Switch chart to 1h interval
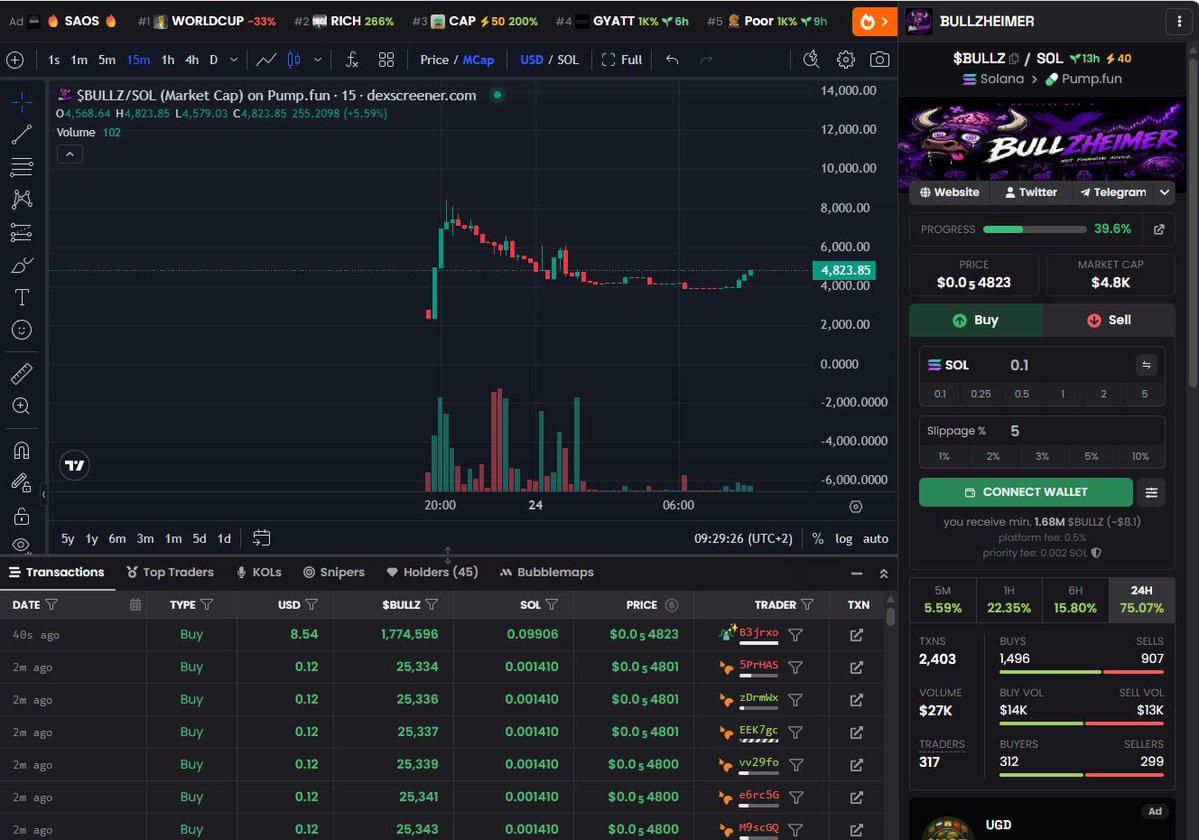Image resolution: width=1199 pixels, height=840 pixels. pyautogui.click(x=167, y=60)
